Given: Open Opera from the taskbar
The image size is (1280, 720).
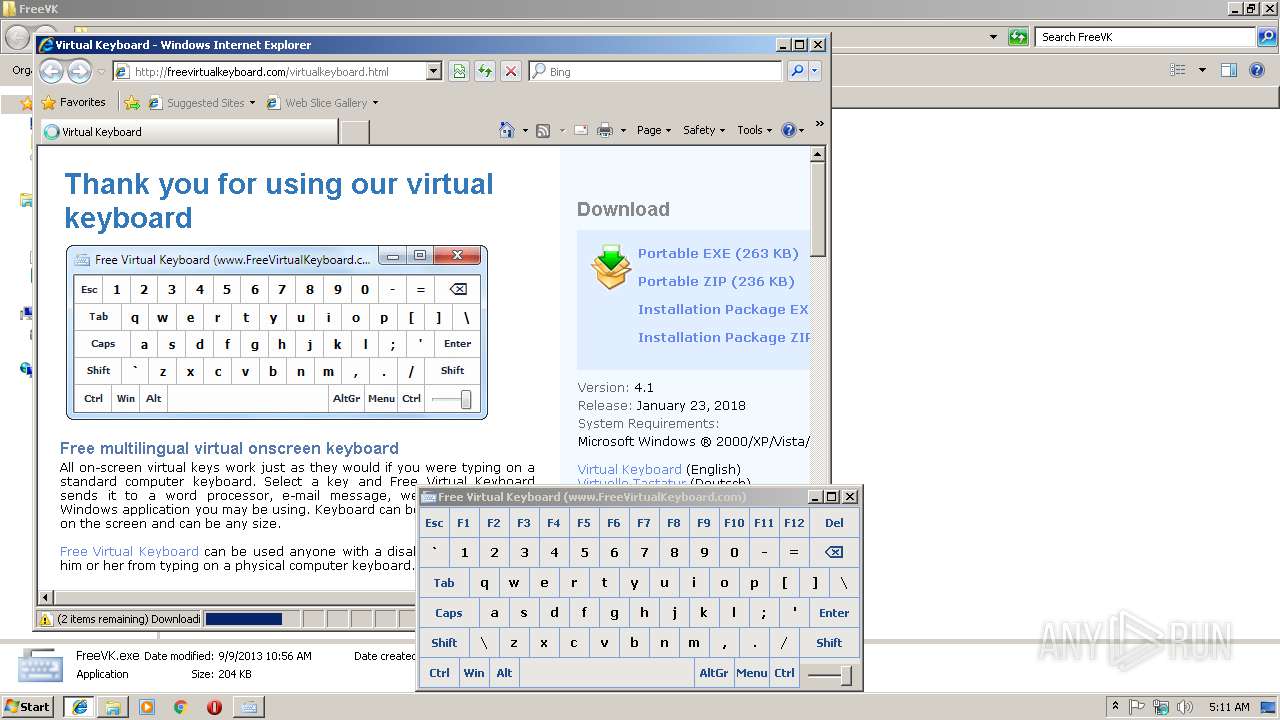Looking at the screenshot, I should tap(214, 707).
